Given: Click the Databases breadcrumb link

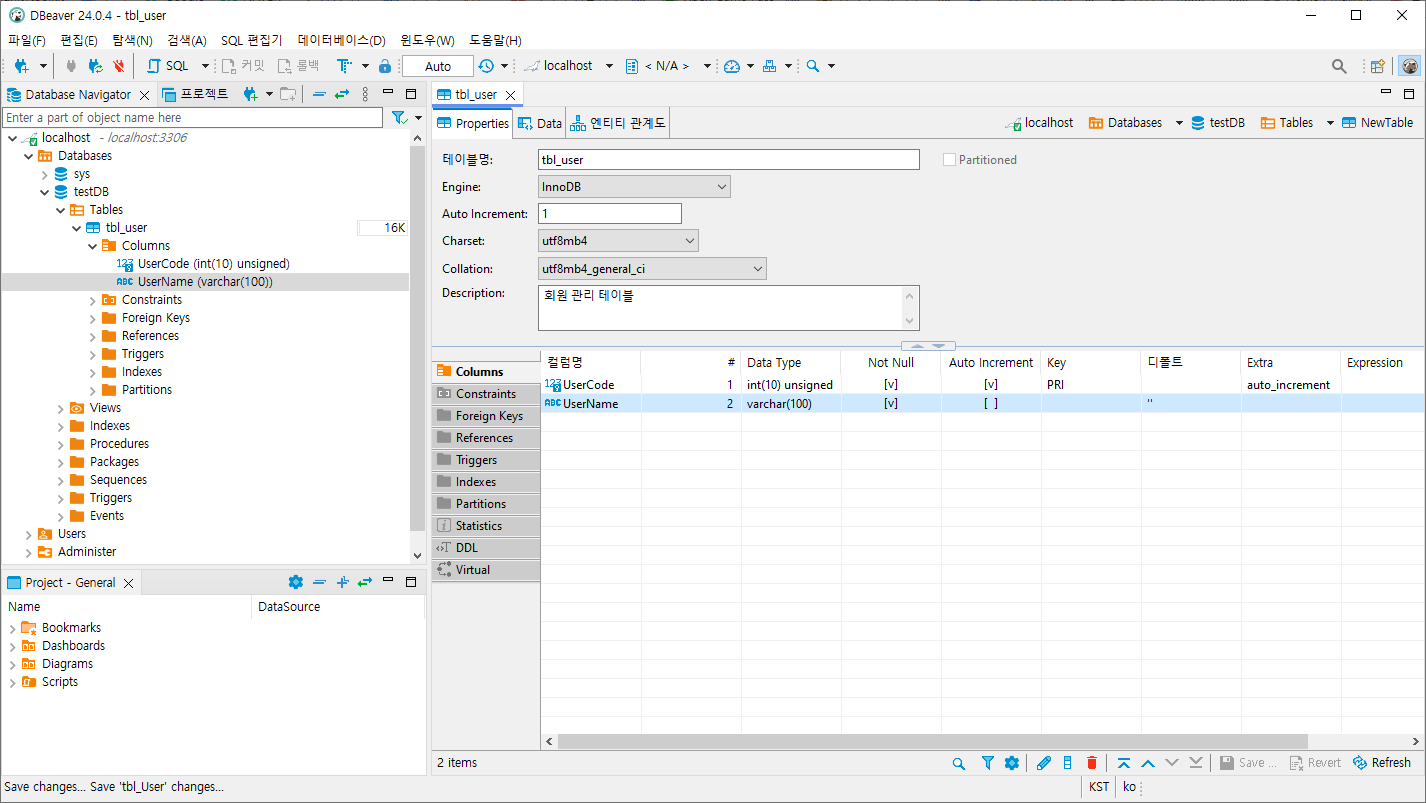Looking at the screenshot, I should (1126, 123).
